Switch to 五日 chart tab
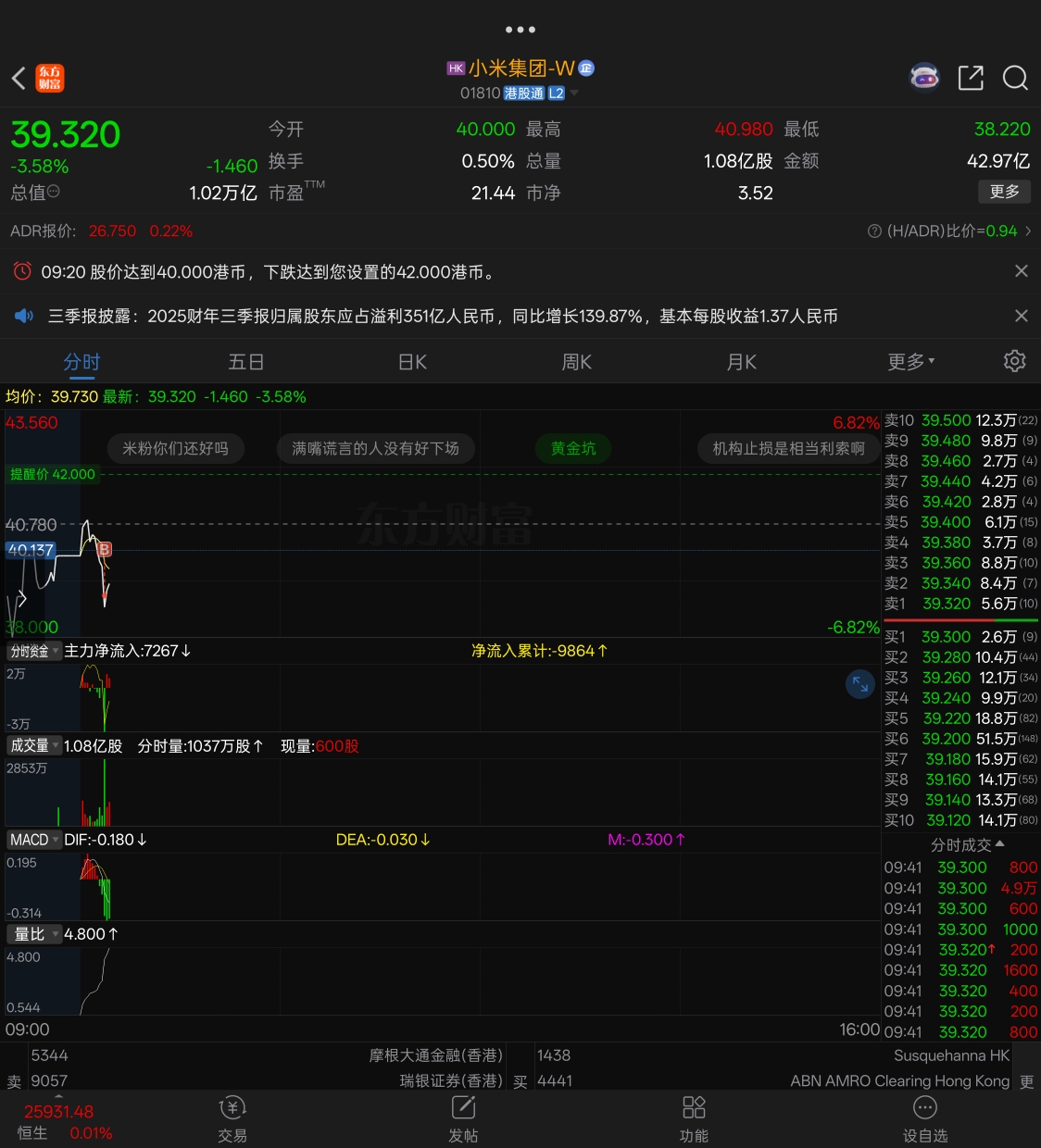This screenshot has width=1041, height=1148. point(246,362)
